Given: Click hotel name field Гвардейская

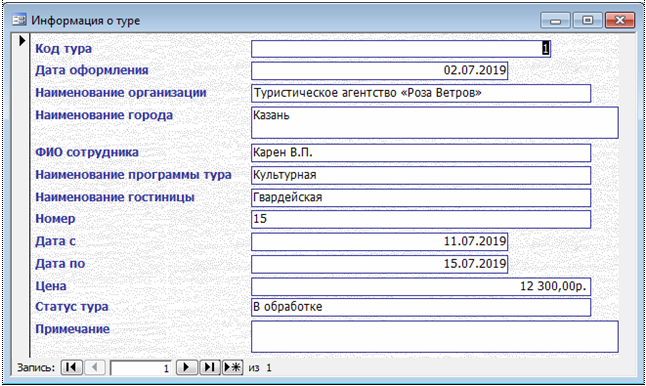Looking at the screenshot, I should 421,198.
